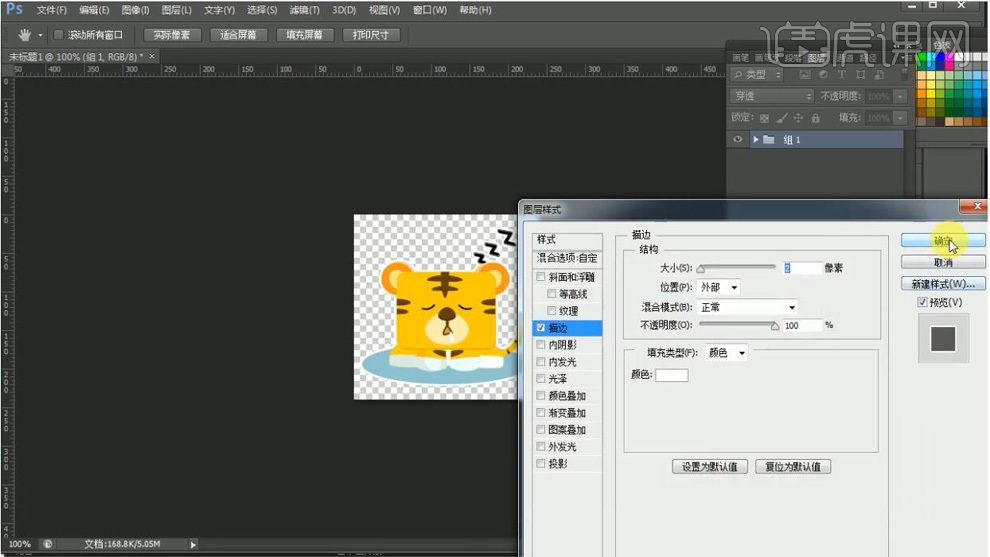Click the 打印尺寸 button
The image size is (990, 557).
(x=371, y=35)
